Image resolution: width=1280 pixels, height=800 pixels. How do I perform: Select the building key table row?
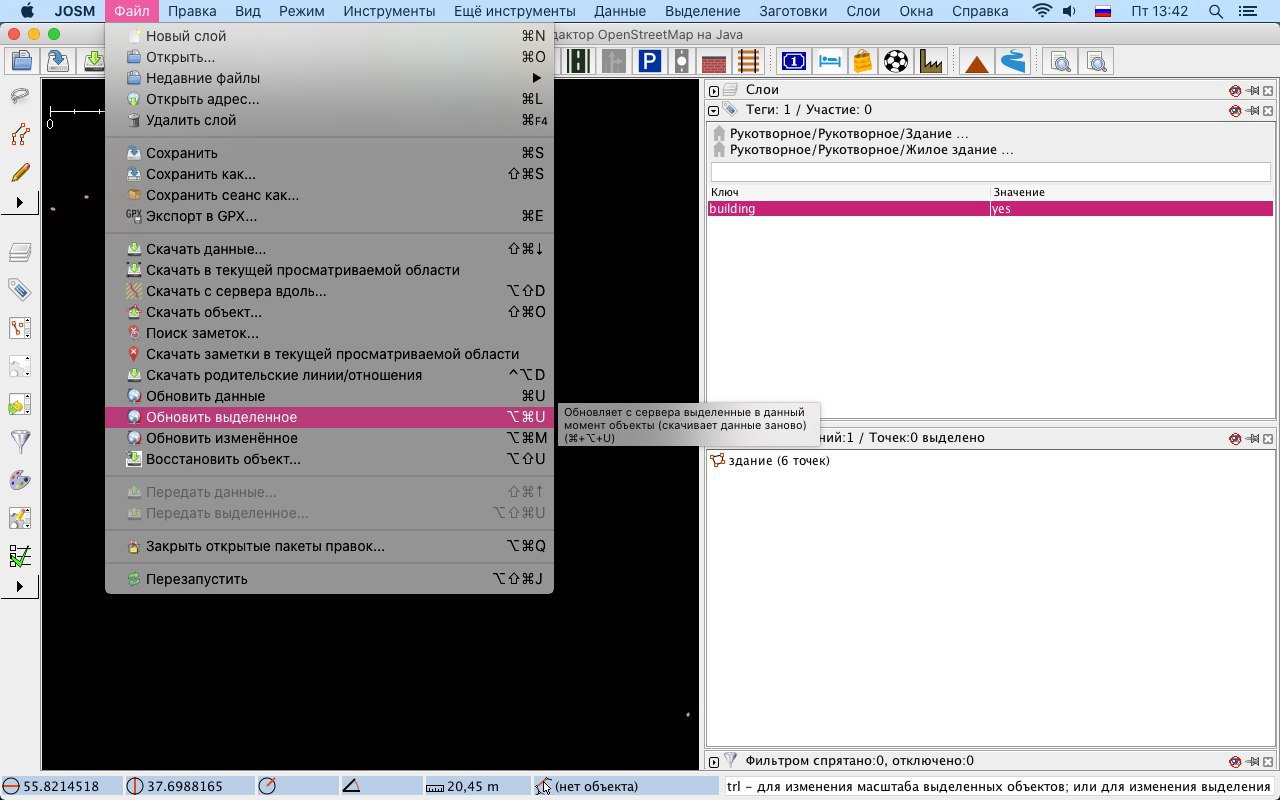point(990,209)
